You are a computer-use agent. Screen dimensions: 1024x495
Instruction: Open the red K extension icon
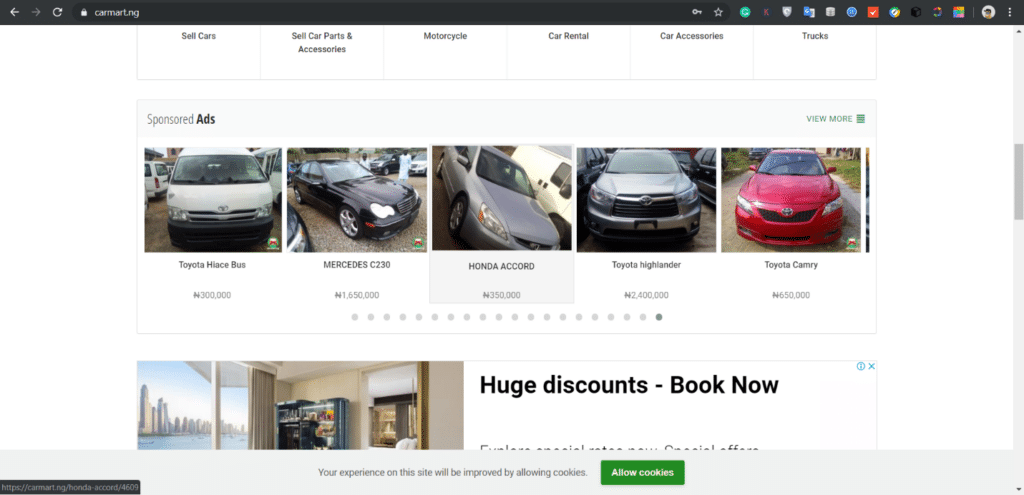pos(766,12)
